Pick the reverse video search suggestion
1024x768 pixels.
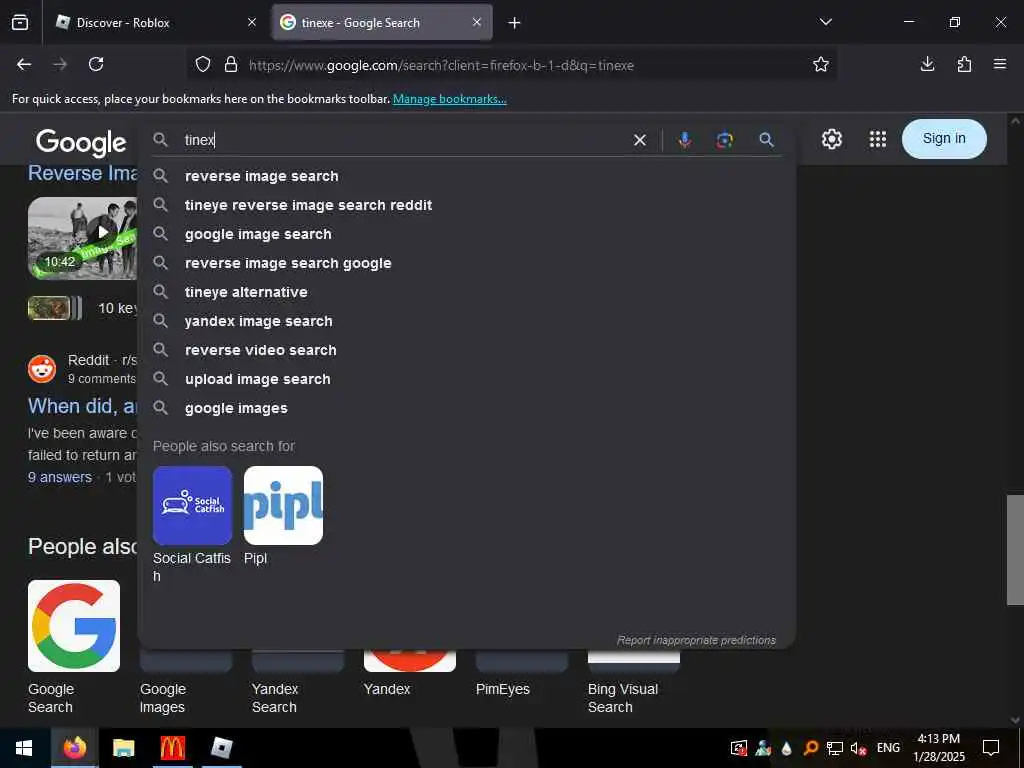[x=467, y=350]
